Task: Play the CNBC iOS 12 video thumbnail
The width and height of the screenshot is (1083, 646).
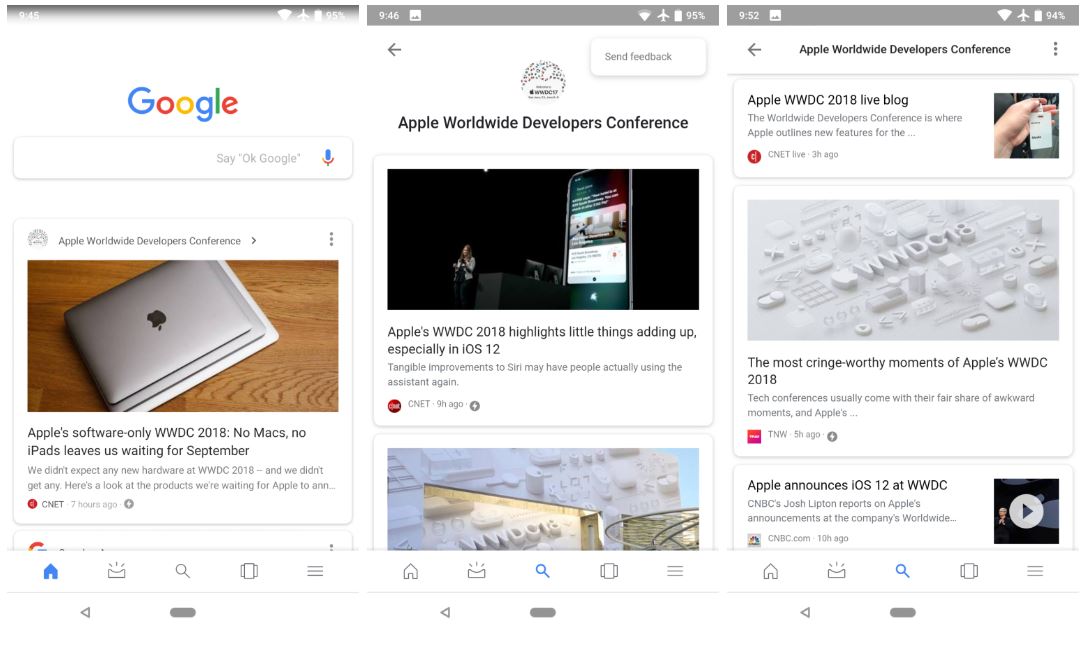Action: [1025, 512]
